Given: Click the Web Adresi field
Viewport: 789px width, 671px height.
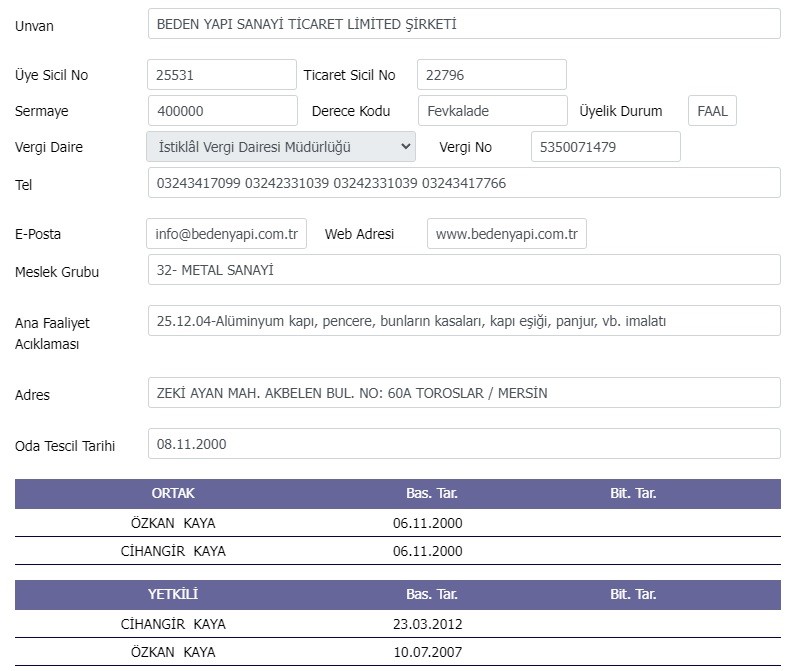Looking at the screenshot, I should tap(507, 234).
